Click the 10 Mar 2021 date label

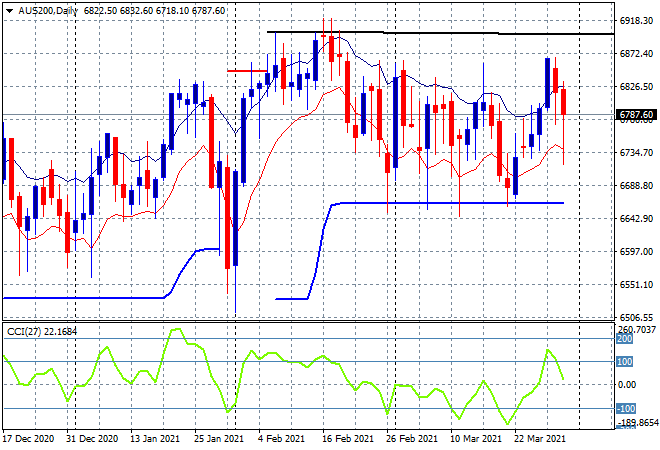point(476,439)
